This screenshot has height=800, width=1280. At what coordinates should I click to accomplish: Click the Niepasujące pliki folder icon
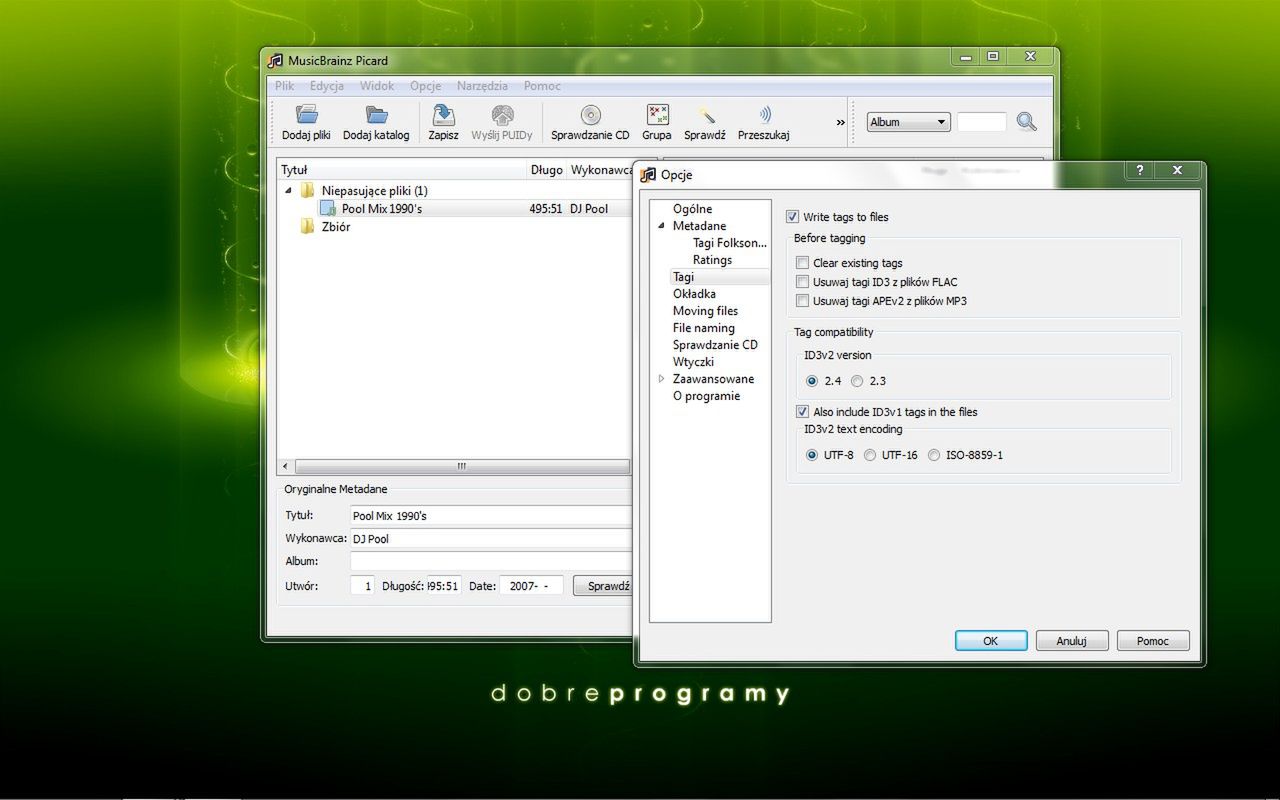click(307, 190)
